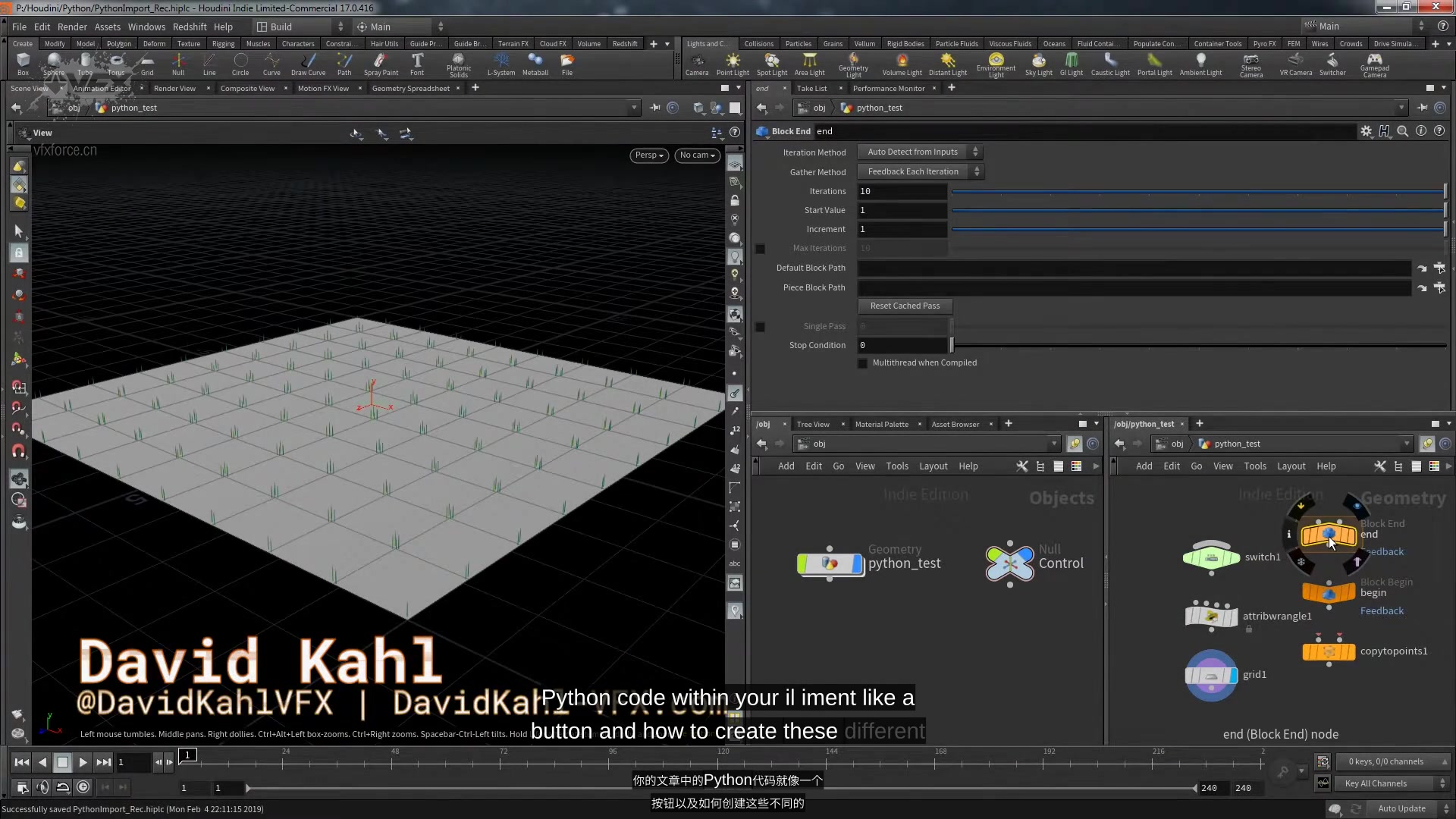Screen dimensions: 1456x819
Task: Open the Redshift menu
Action: [x=189, y=27]
